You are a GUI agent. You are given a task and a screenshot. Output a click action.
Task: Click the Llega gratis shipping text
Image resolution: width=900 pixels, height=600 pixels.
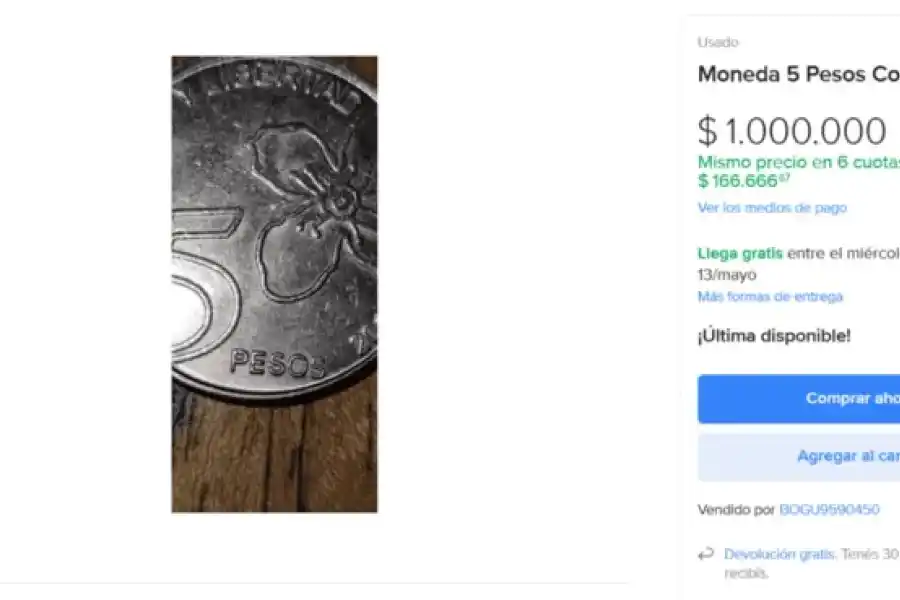(740, 254)
